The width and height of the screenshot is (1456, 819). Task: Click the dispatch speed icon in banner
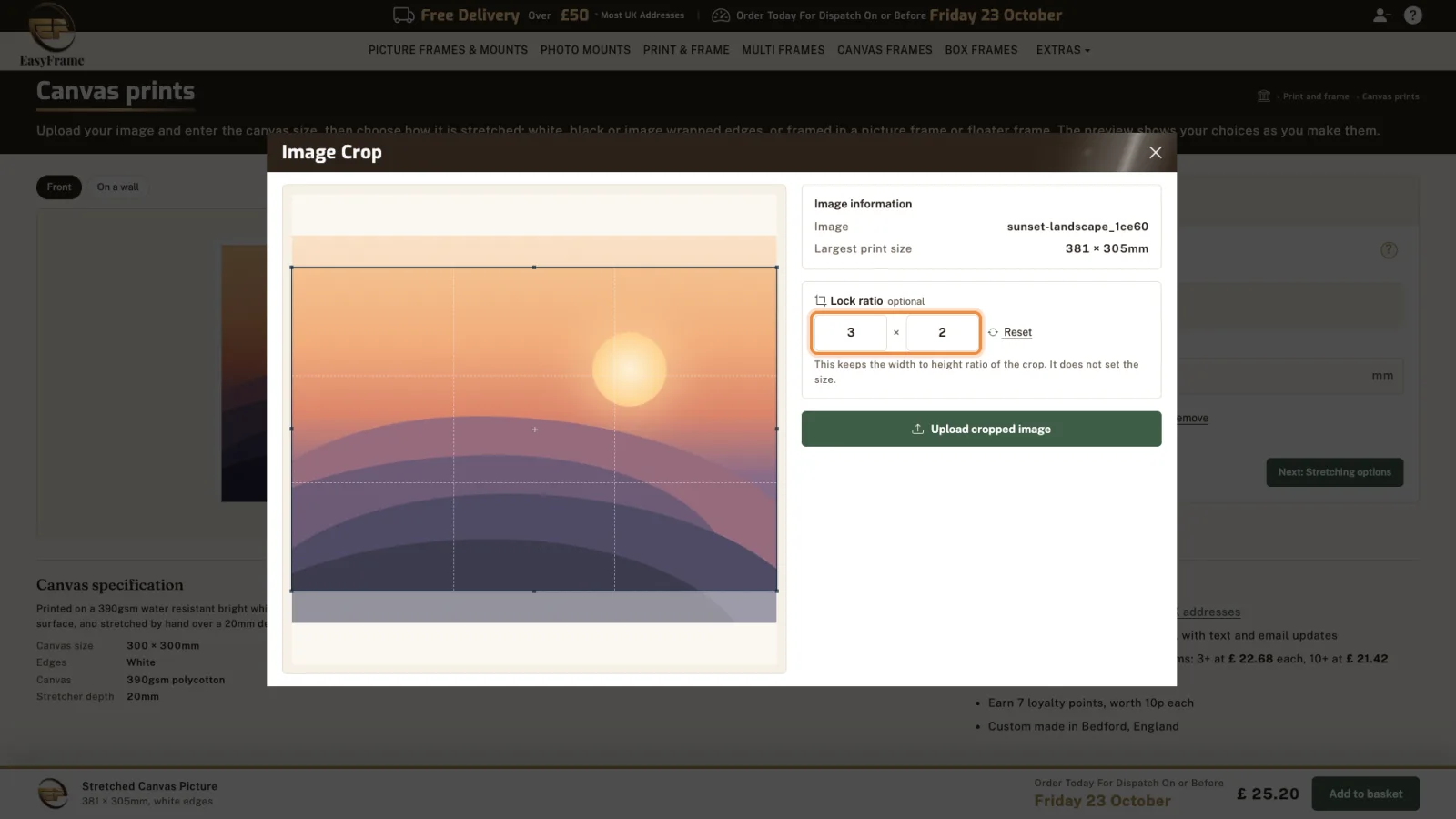coord(721,15)
